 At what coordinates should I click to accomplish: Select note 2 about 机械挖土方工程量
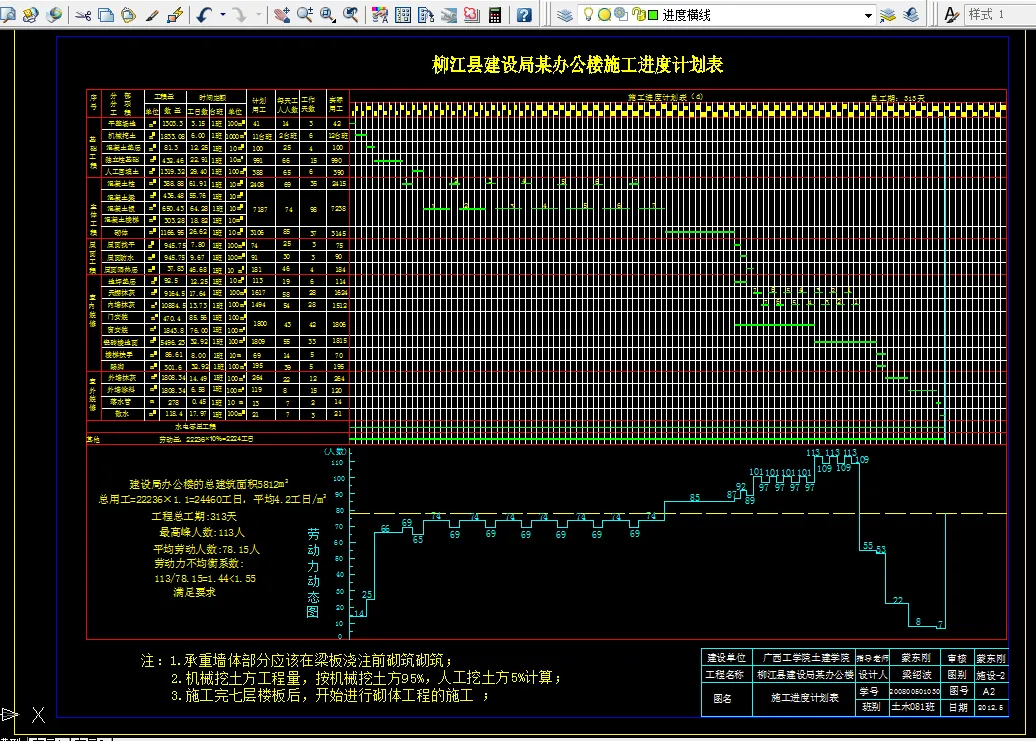366,678
